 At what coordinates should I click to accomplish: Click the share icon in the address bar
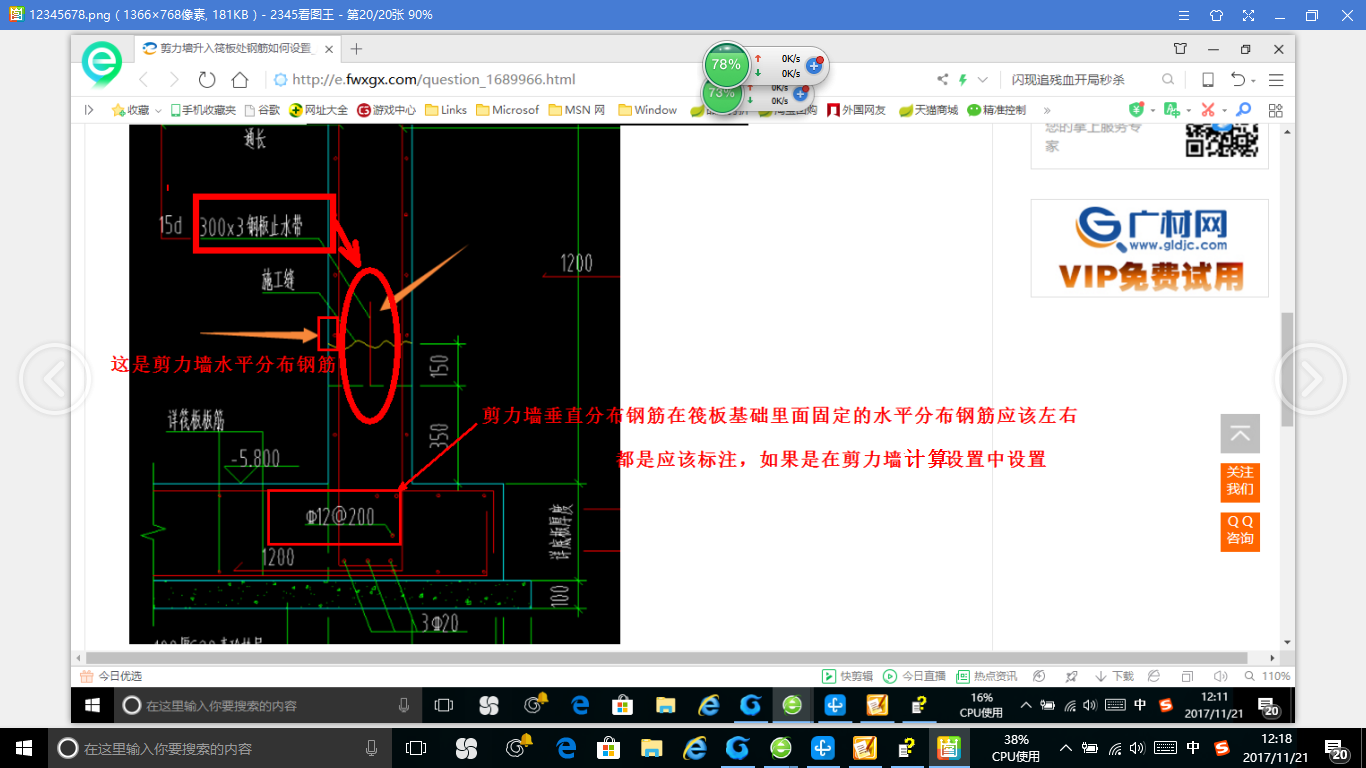click(x=942, y=79)
